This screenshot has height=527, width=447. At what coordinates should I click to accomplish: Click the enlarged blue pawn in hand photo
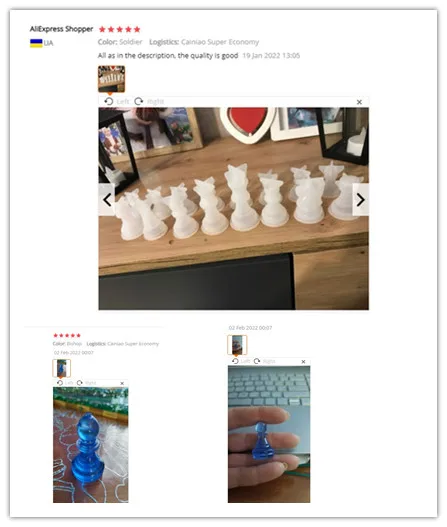[x=269, y=434]
